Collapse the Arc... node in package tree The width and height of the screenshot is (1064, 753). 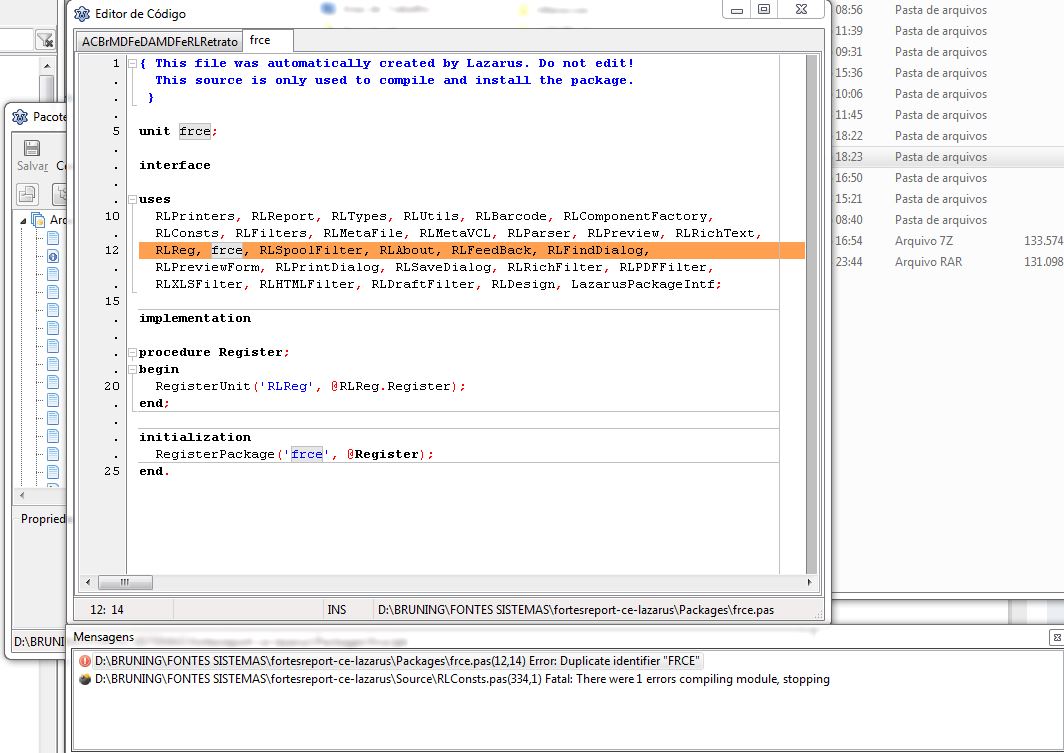click(x=23, y=220)
